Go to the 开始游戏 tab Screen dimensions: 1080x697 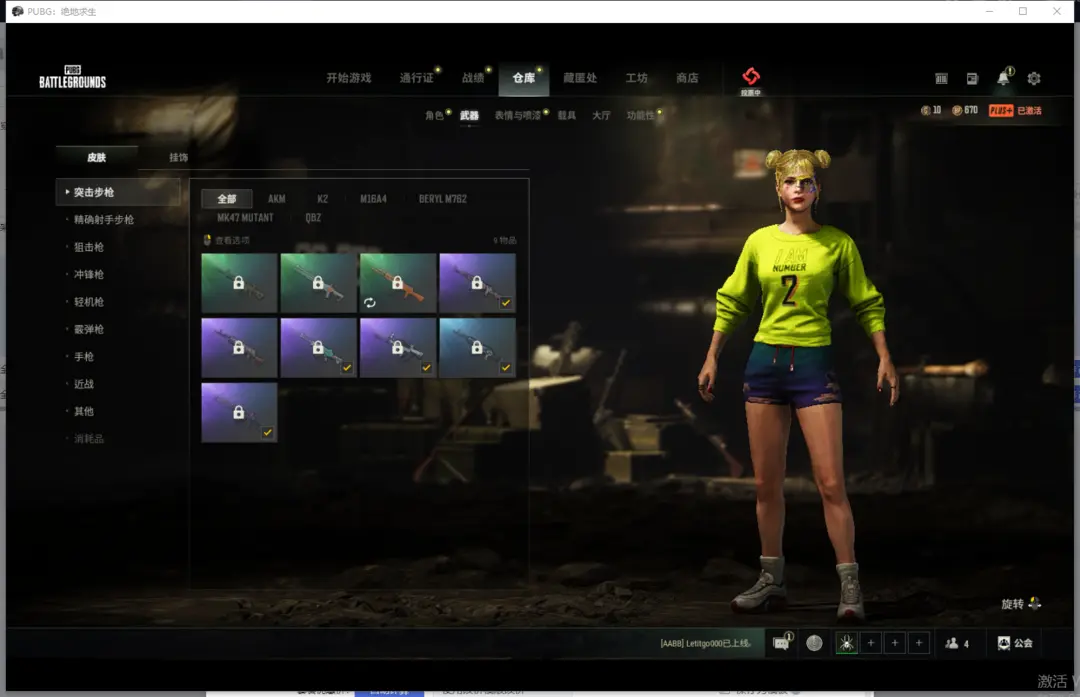349,78
